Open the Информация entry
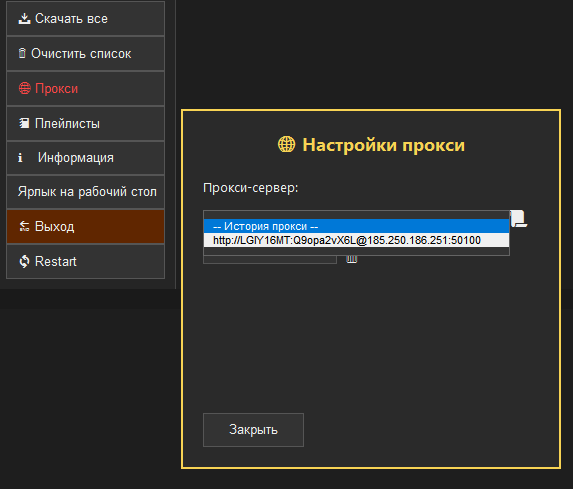This screenshot has width=573, height=489. coord(86,158)
